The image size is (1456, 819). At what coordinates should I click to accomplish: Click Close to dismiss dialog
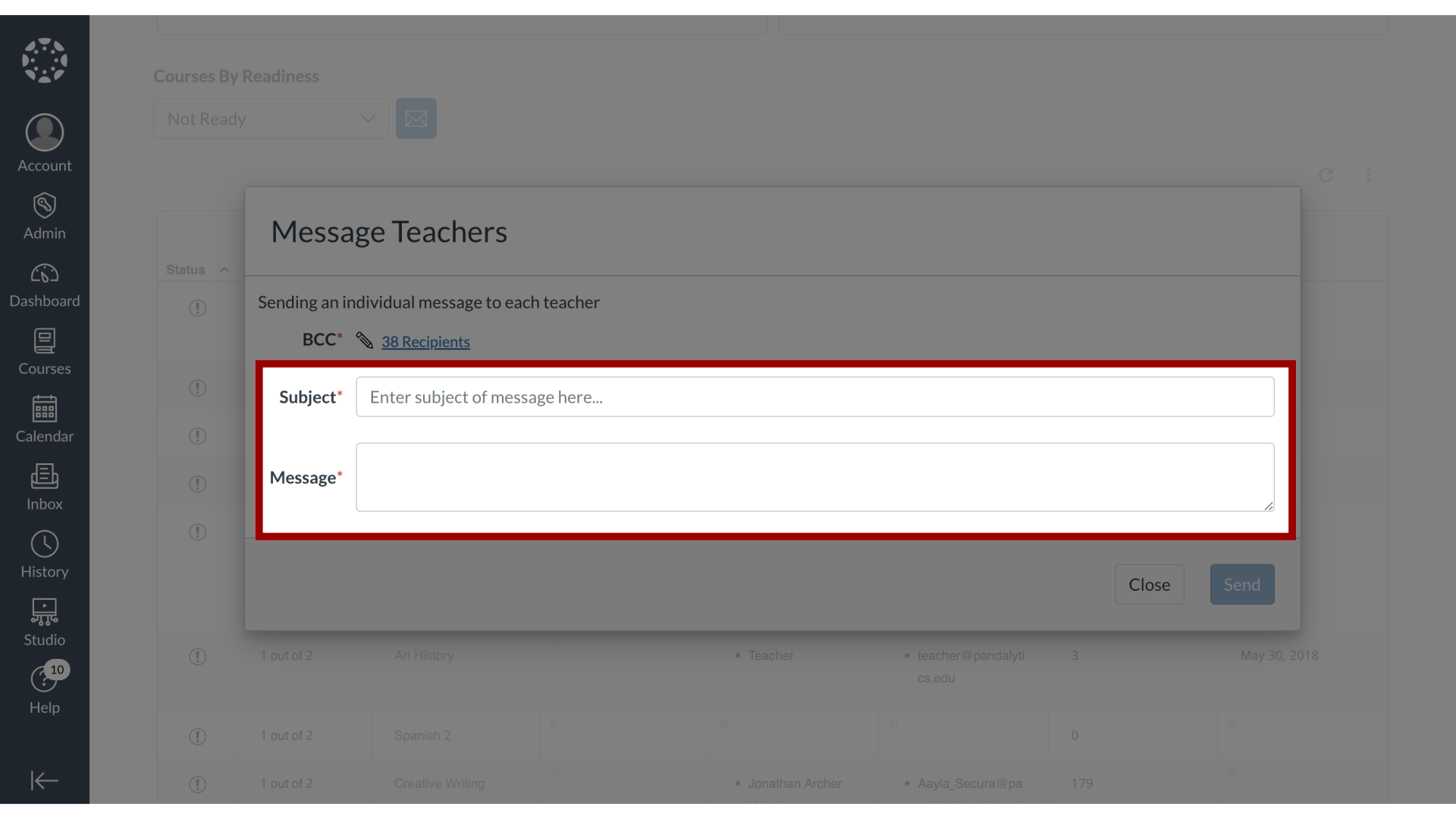[x=1149, y=584]
